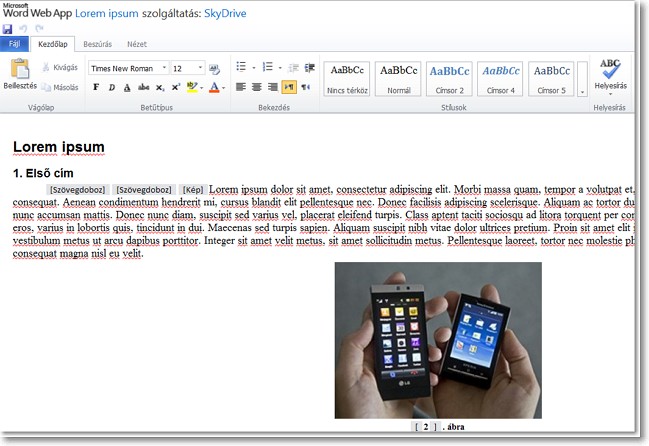Apply the Címsor 2 style
This screenshot has height=446, width=649.
click(x=449, y=79)
